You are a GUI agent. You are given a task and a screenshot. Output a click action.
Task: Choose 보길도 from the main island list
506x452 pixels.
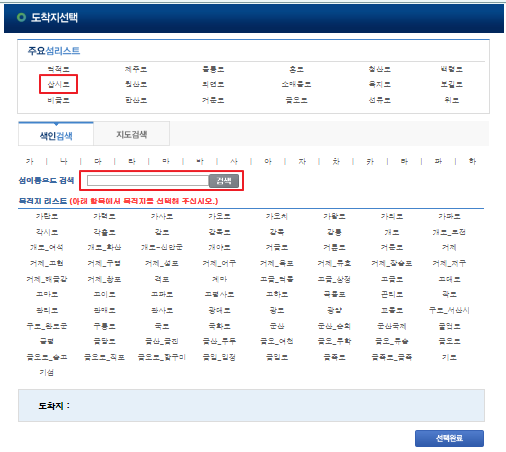(452, 84)
